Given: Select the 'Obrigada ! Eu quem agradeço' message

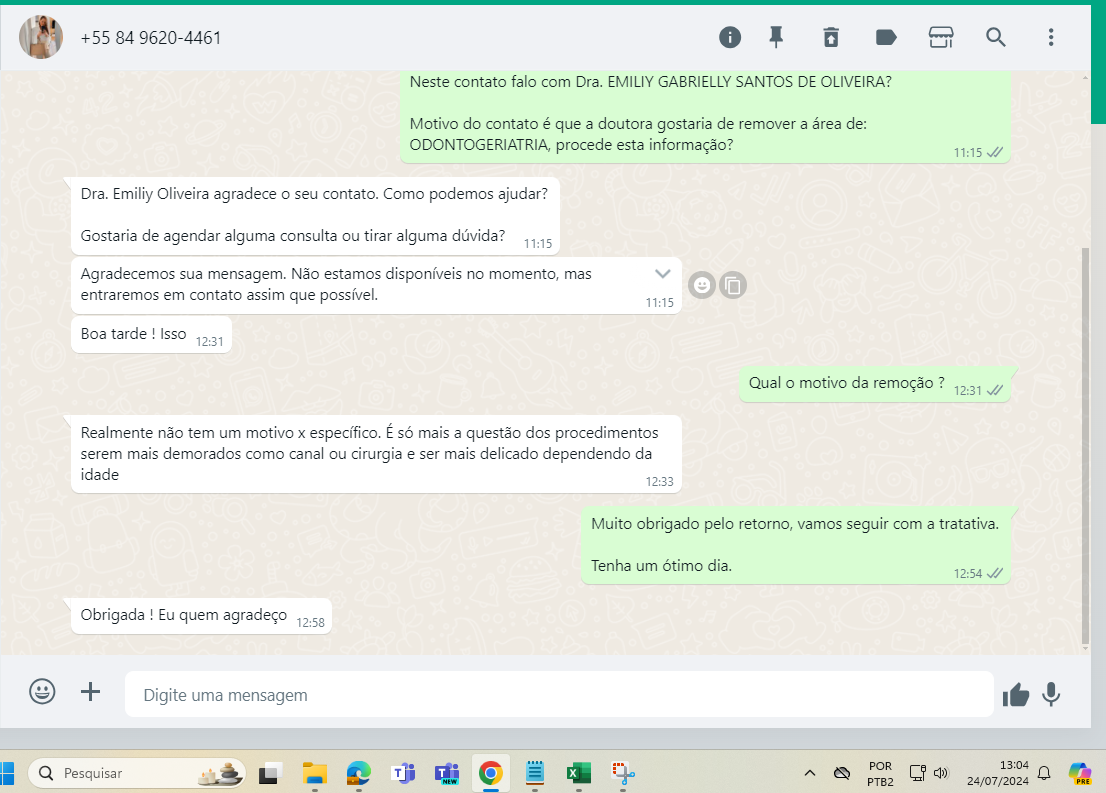Looking at the screenshot, I should pyautogui.click(x=201, y=616).
